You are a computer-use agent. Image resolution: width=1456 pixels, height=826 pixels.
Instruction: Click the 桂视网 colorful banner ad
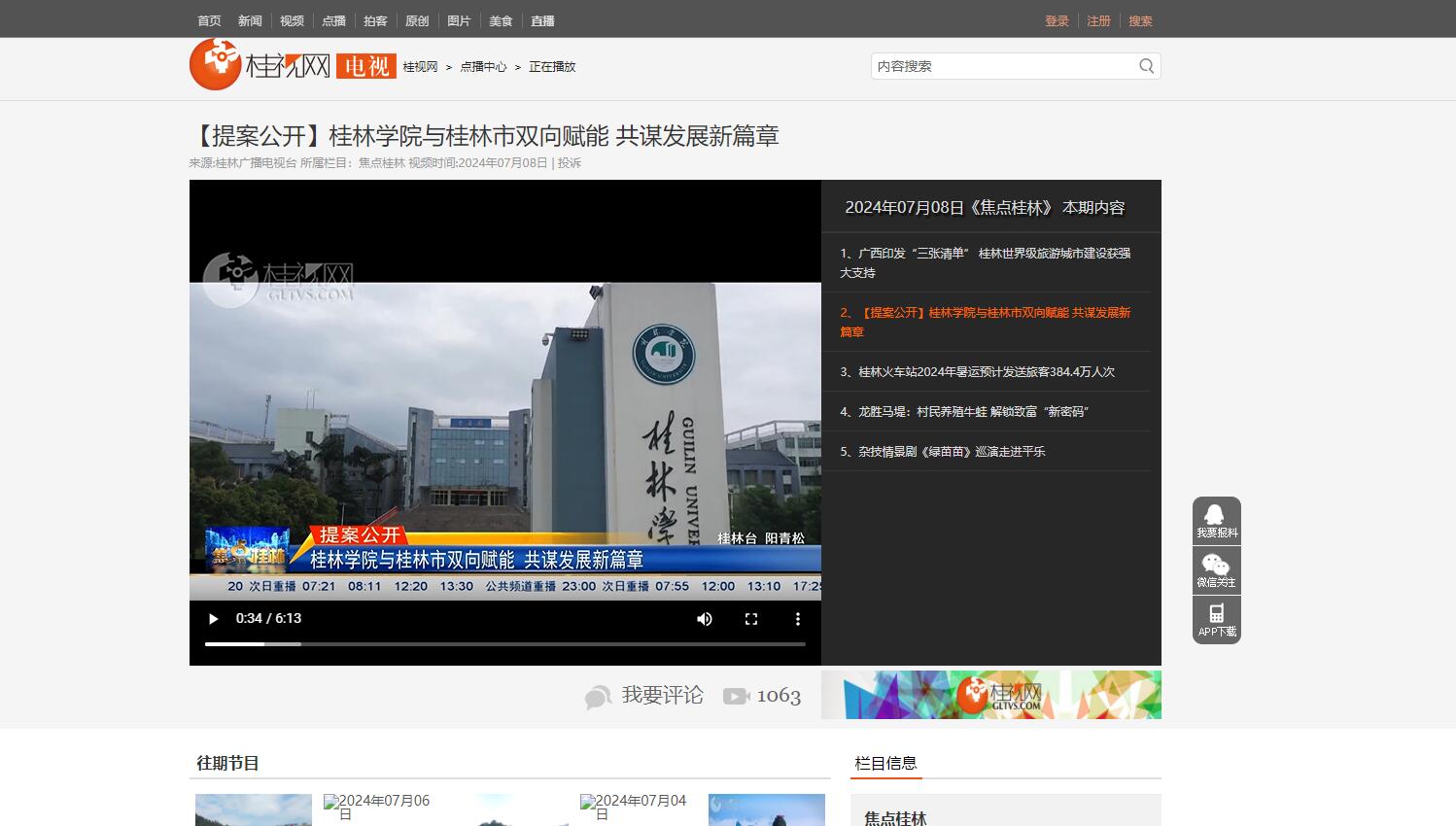point(990,695)
